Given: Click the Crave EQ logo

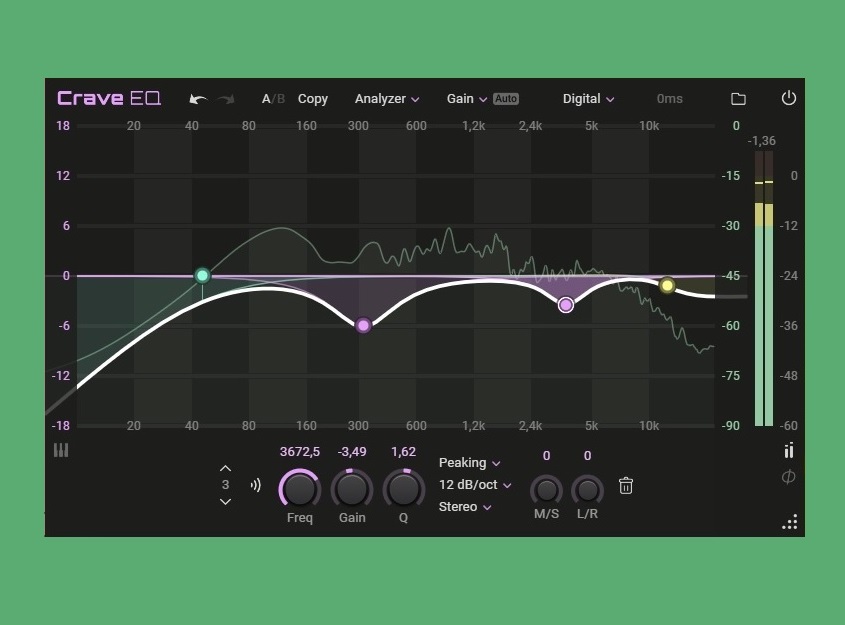Looking at the screenshot, I should pos(109,98).
